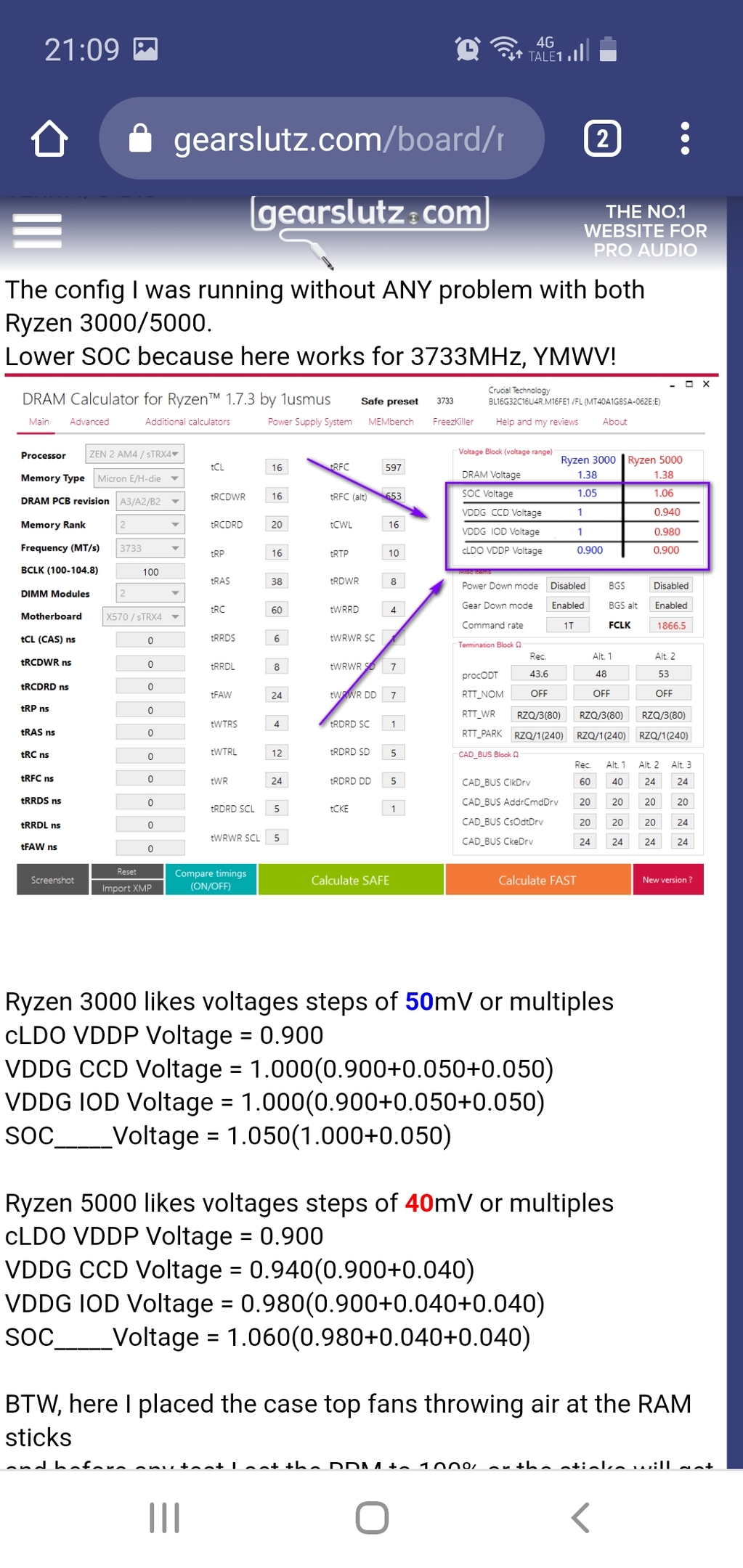
Task: Expand the DIMM Modules dropdown
Action: tap(150, 593)
